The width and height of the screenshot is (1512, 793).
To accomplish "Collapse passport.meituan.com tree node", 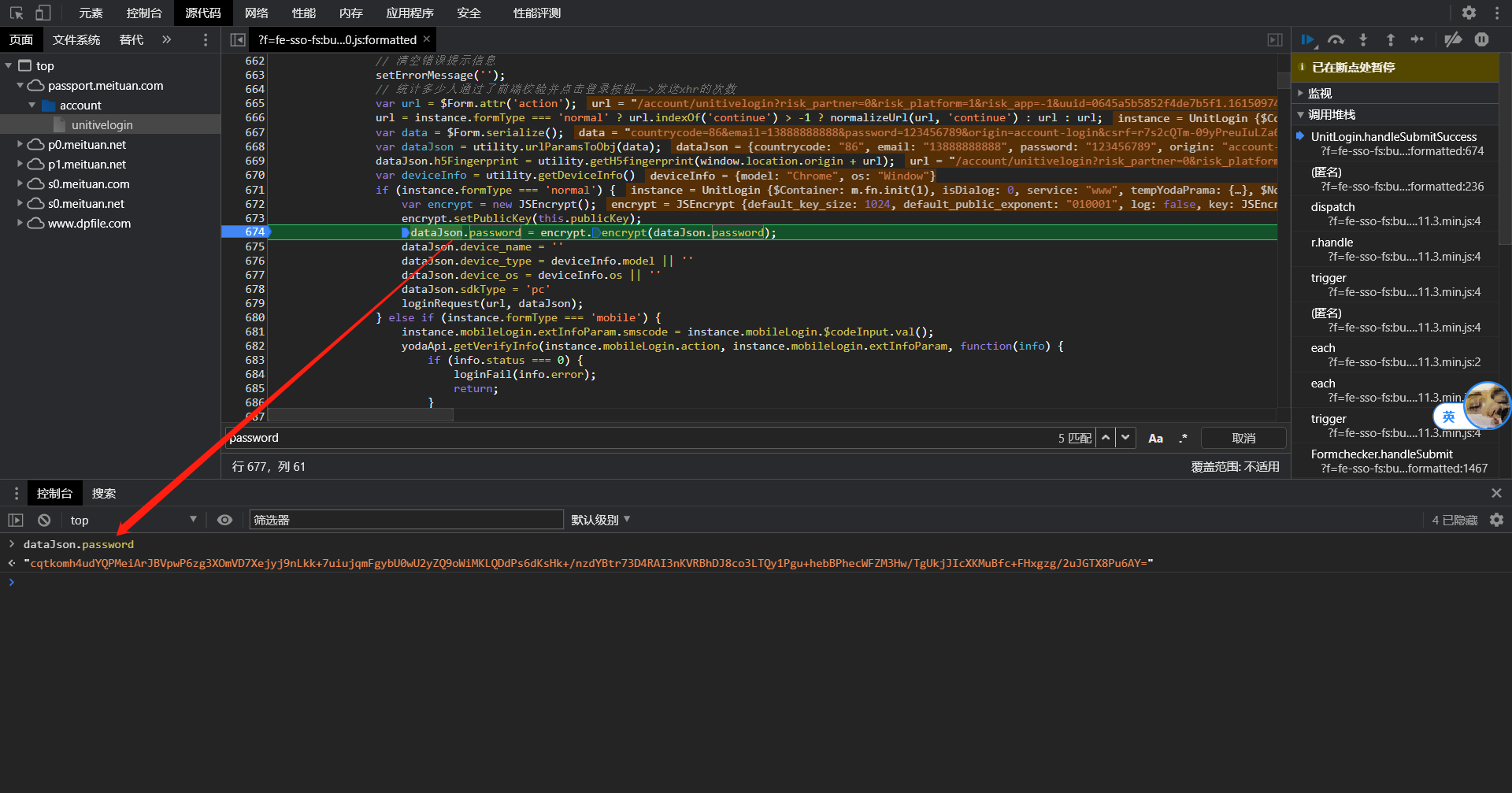I will coord(20,85).
